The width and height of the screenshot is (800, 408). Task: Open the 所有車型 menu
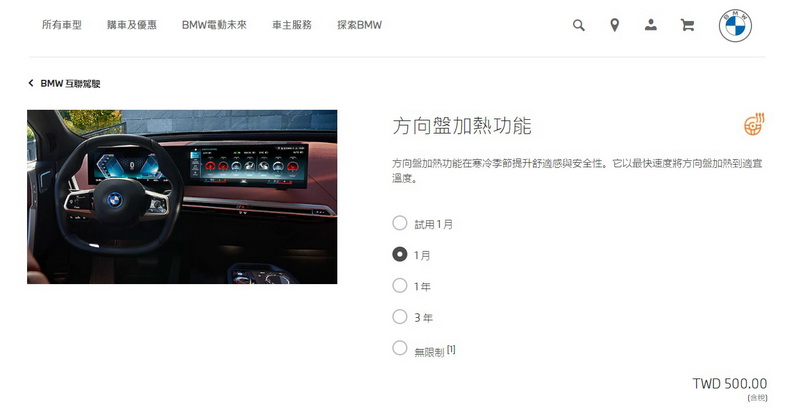click(x=62, y=25)
